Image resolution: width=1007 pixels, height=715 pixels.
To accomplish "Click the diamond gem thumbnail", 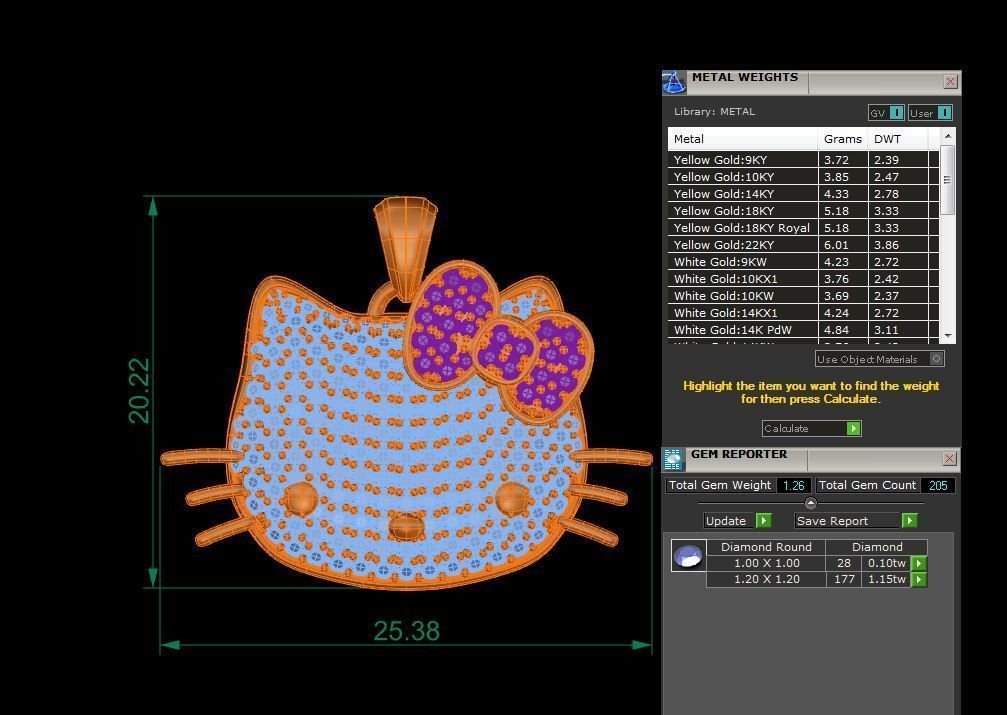I will 688,556.
